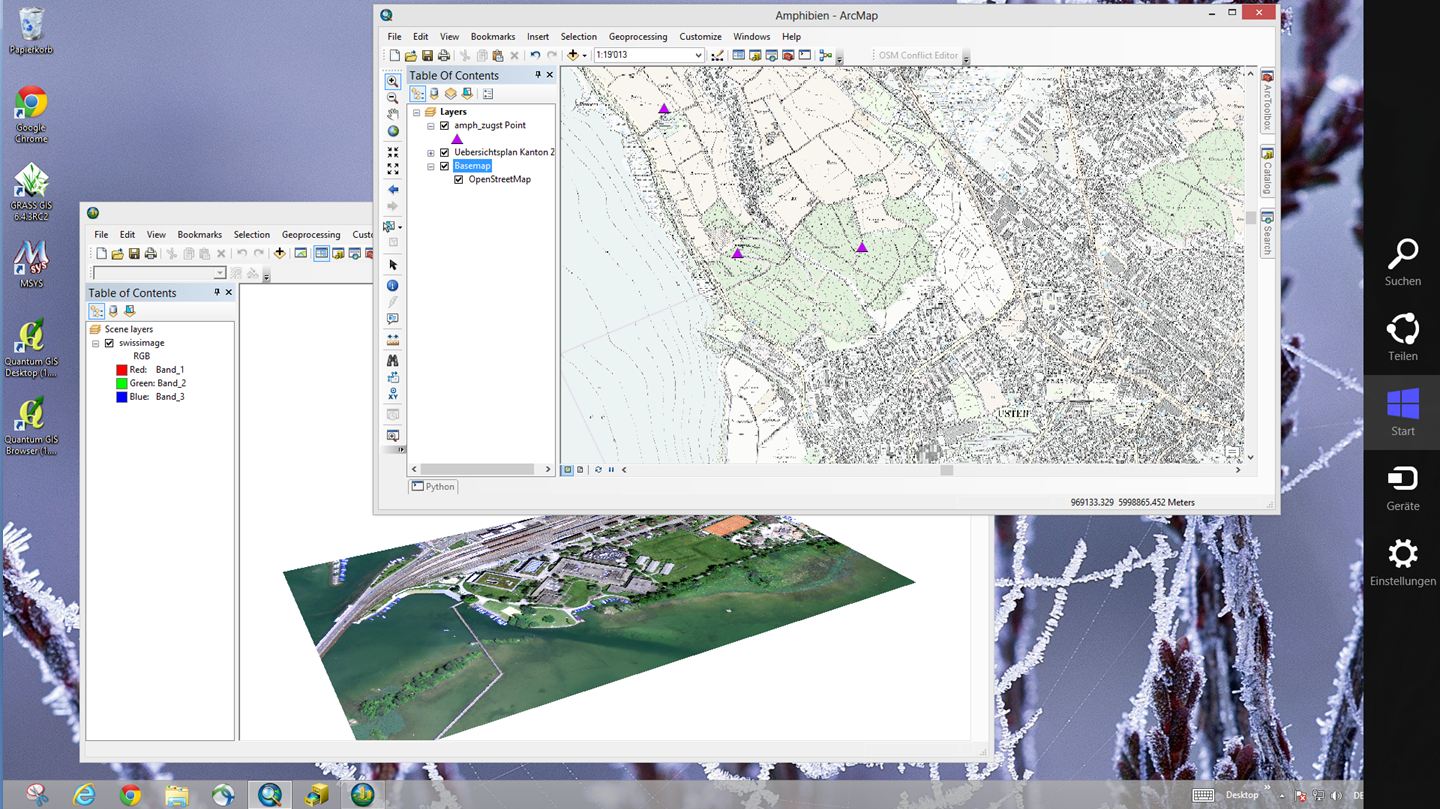Image resolution: width=1440 pixels, height=809 pixels.
Task: Click Add Data button in ArcMap toolbar
Action: click(x=574, y=56)
